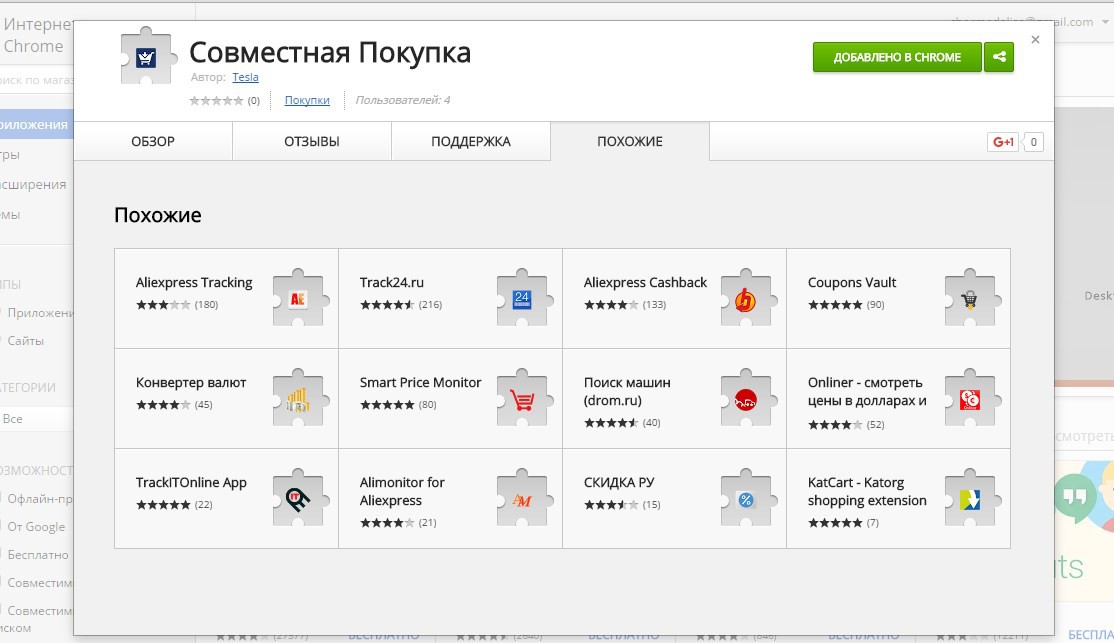1114x643 pixels.
Task: Open the Все category dropdown in sidebar
Action: tap(36, 418)
